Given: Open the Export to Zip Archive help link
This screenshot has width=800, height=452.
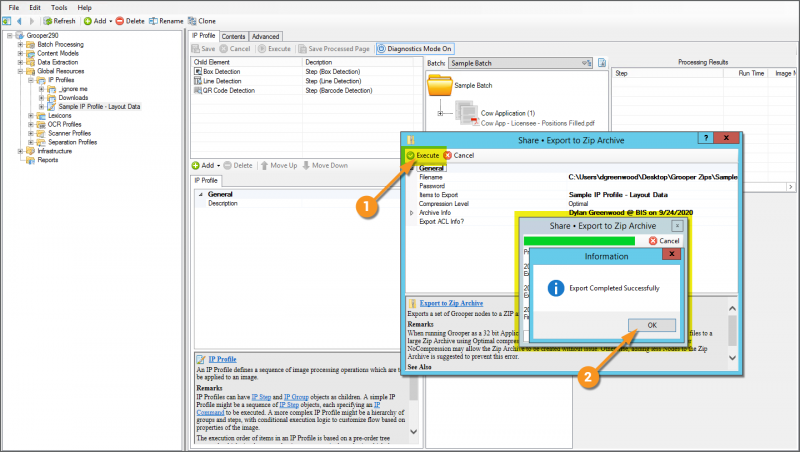Looking at the screenshot, I should pos(452,303).
